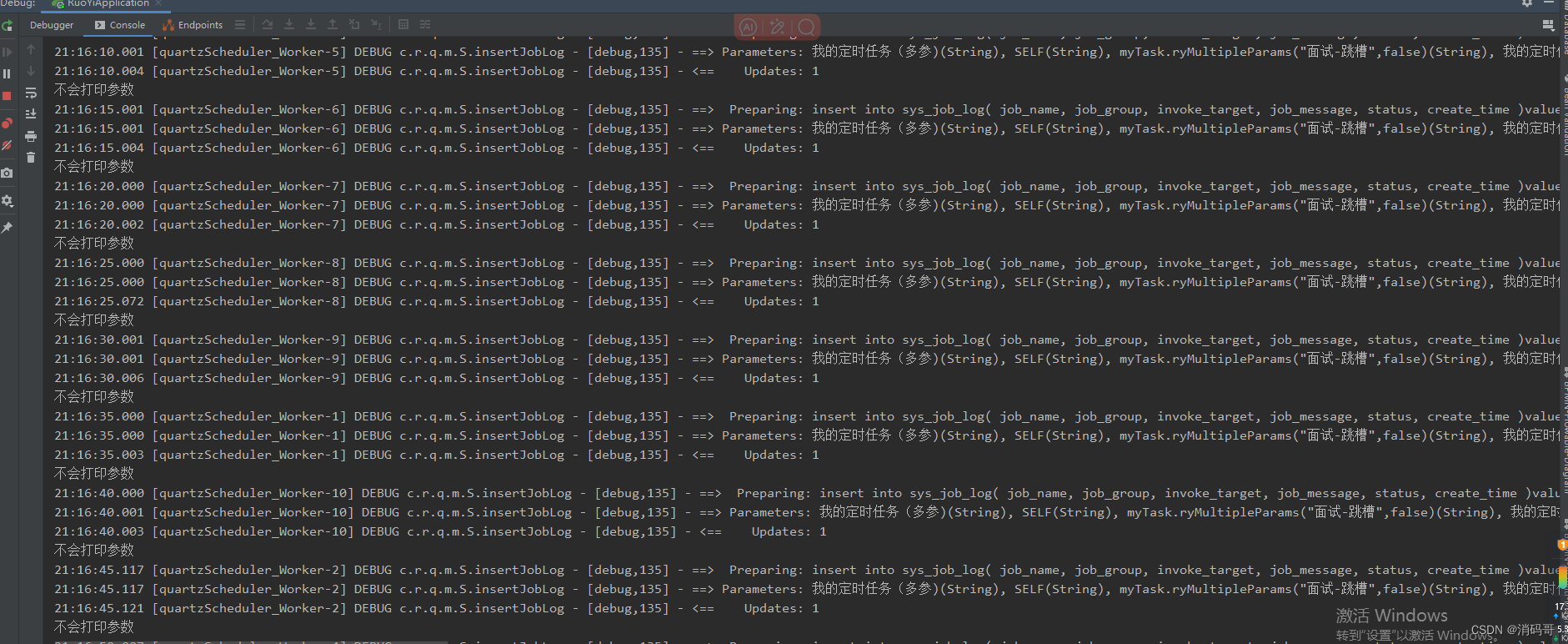
Task: Close the RuoYiApplication debug tab
Action: coord(158,3)
